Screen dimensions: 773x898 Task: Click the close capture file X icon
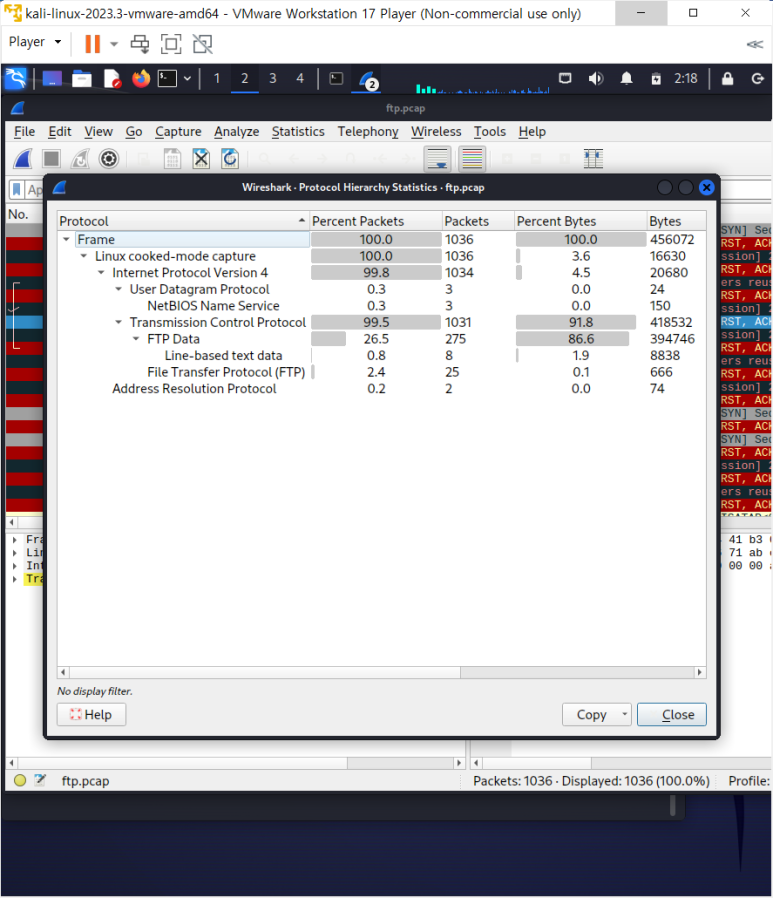(x=201, y=159)
